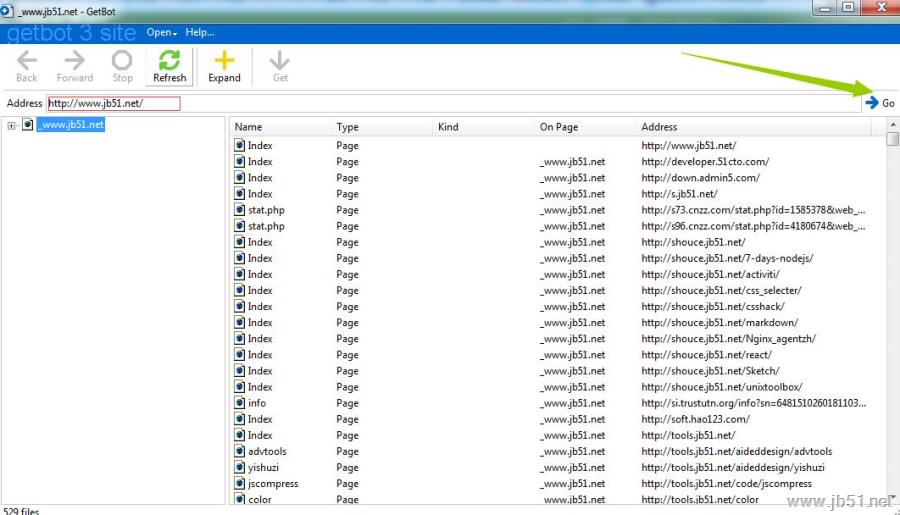Screen dimensions: 900x515
Task: Select the jscompress row in file list
Action: point(272,483)
